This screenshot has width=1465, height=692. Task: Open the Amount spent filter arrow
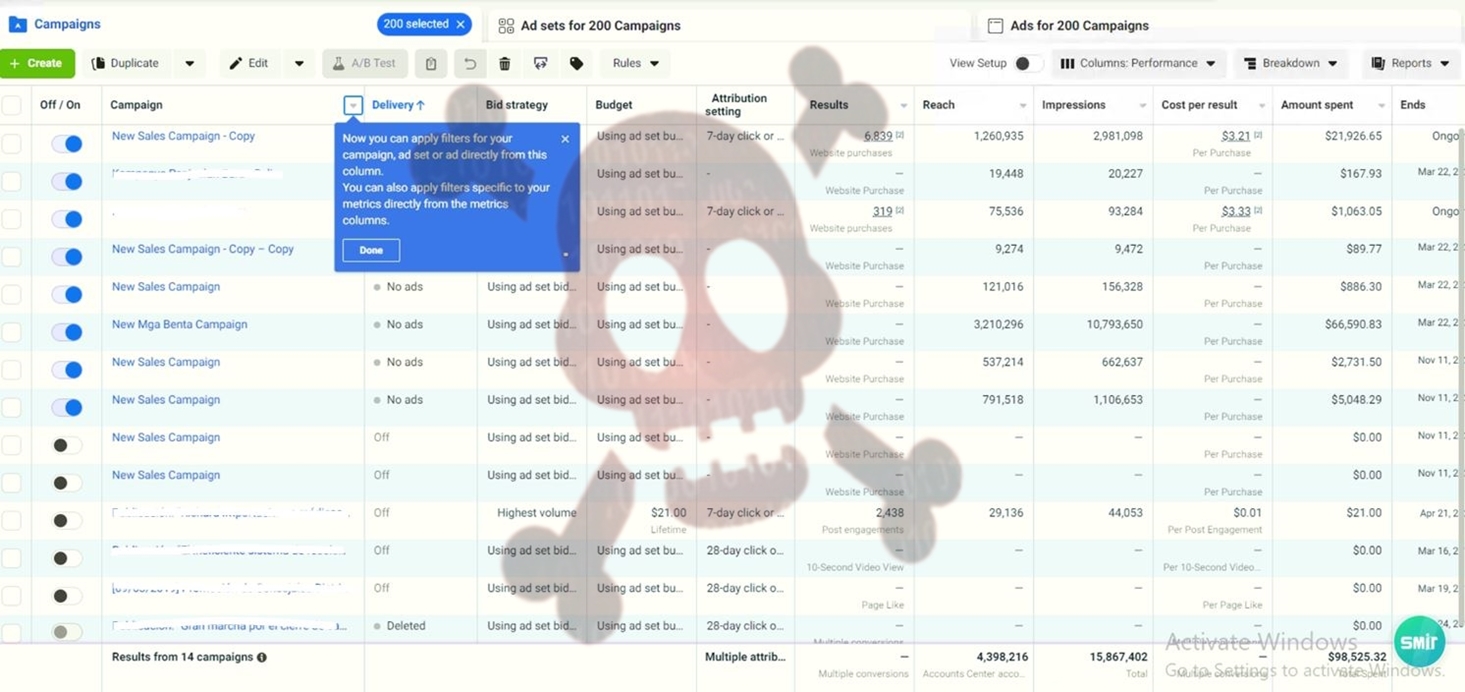(x=1381, y=105)
